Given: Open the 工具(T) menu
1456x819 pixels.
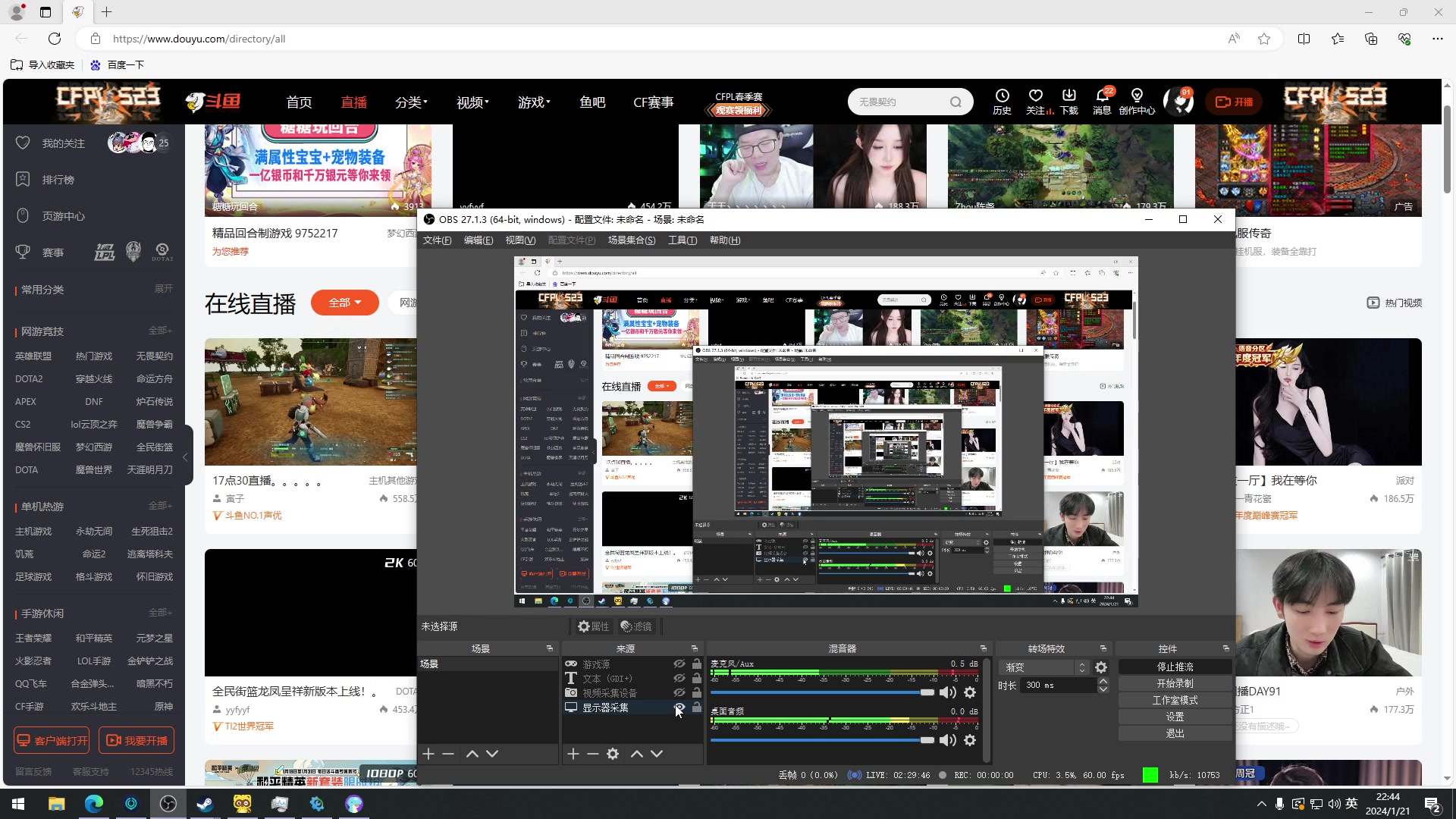Looking at the screenshot, I should [682, 240].
